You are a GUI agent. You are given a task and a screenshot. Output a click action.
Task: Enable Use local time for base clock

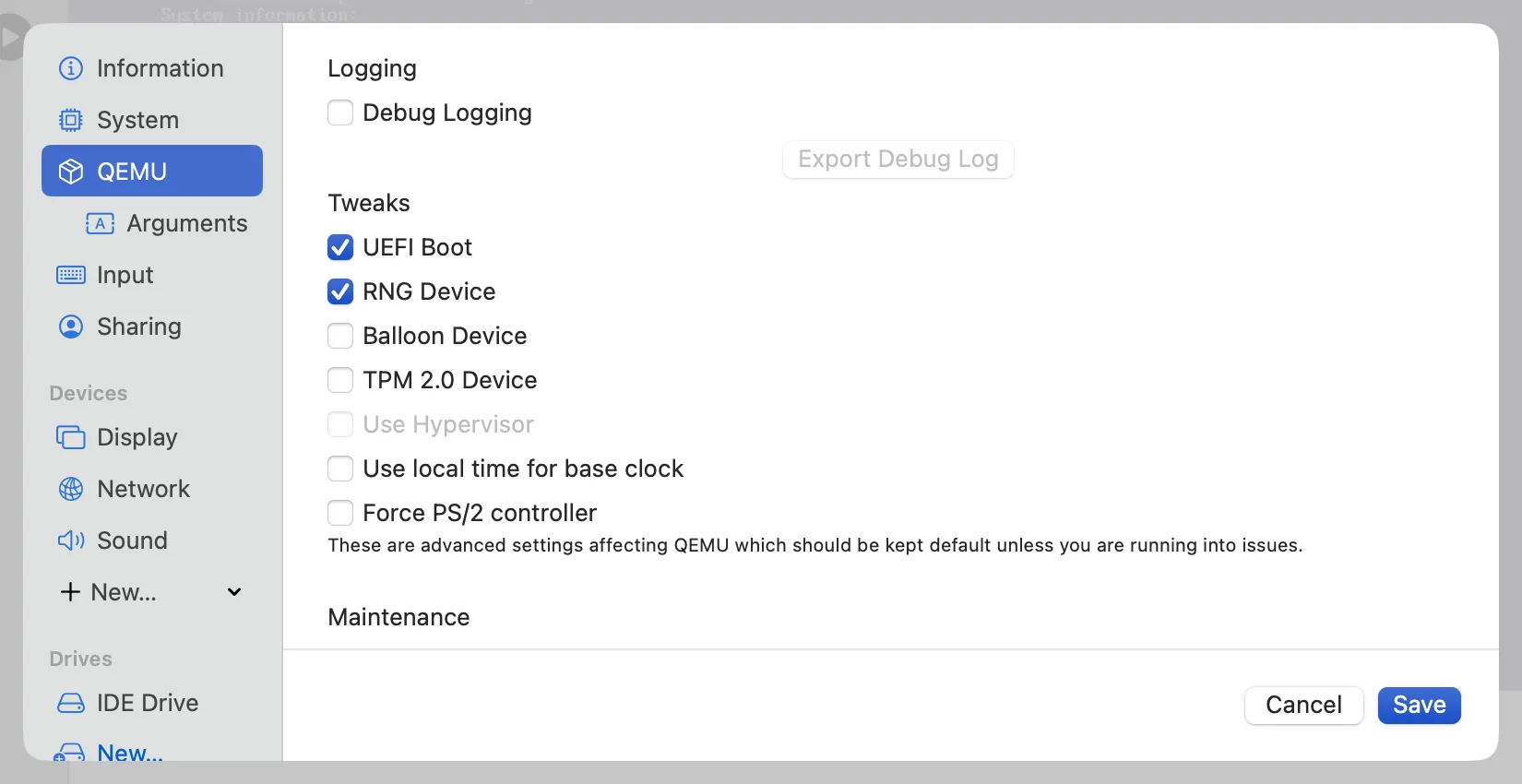pyautogui.click(x=340, y=469)
